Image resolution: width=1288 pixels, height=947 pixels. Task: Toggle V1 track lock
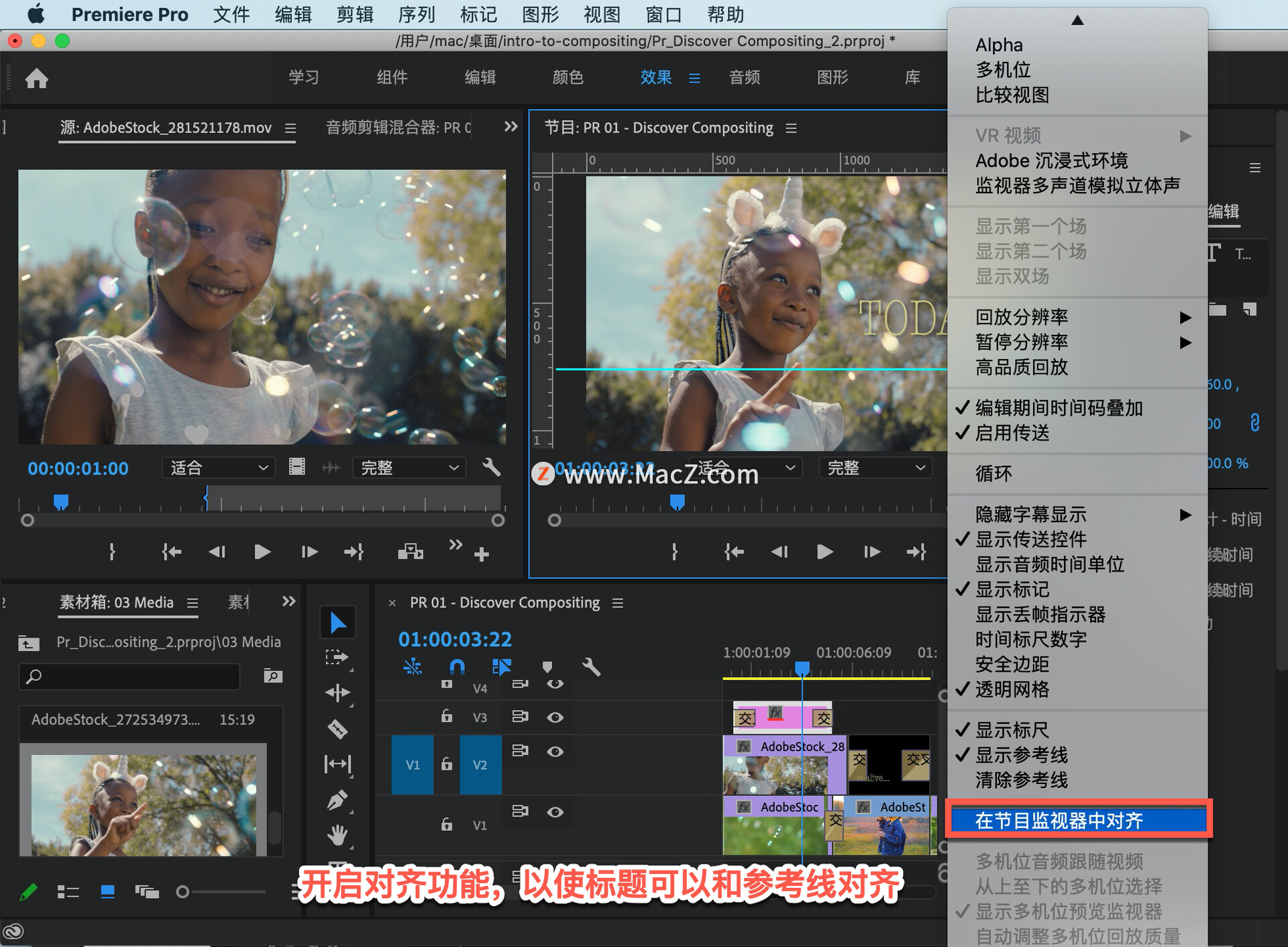pyautogui.click(x=447, y=824)
